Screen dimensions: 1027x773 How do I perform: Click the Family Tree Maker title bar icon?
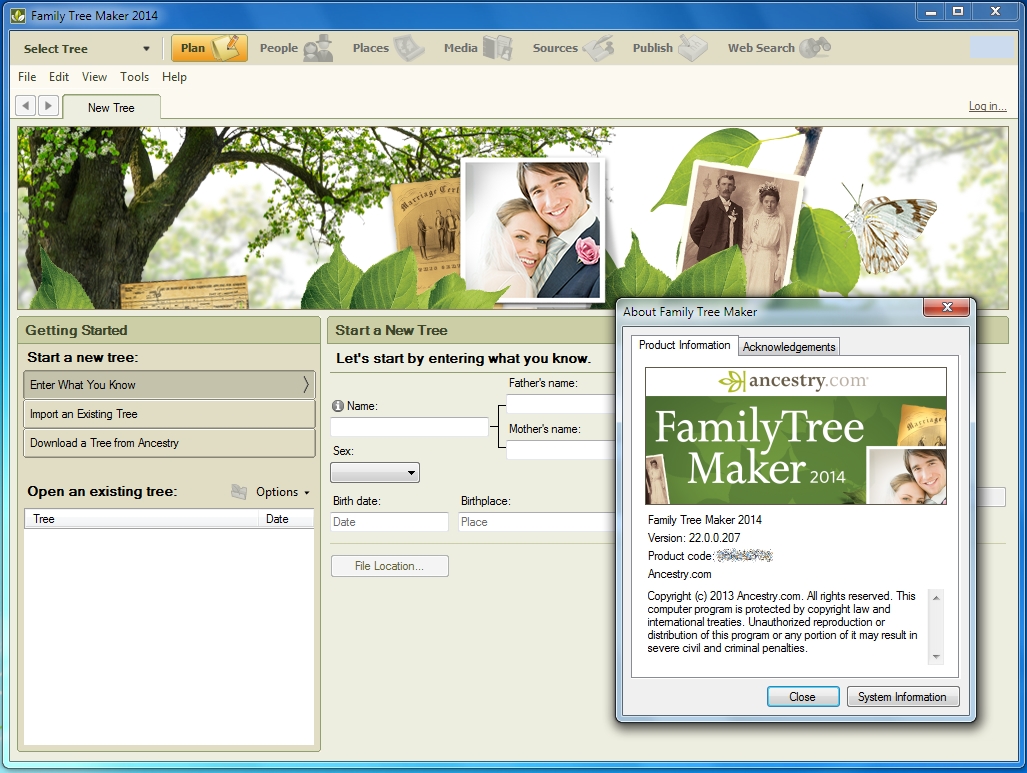(18, 15)
